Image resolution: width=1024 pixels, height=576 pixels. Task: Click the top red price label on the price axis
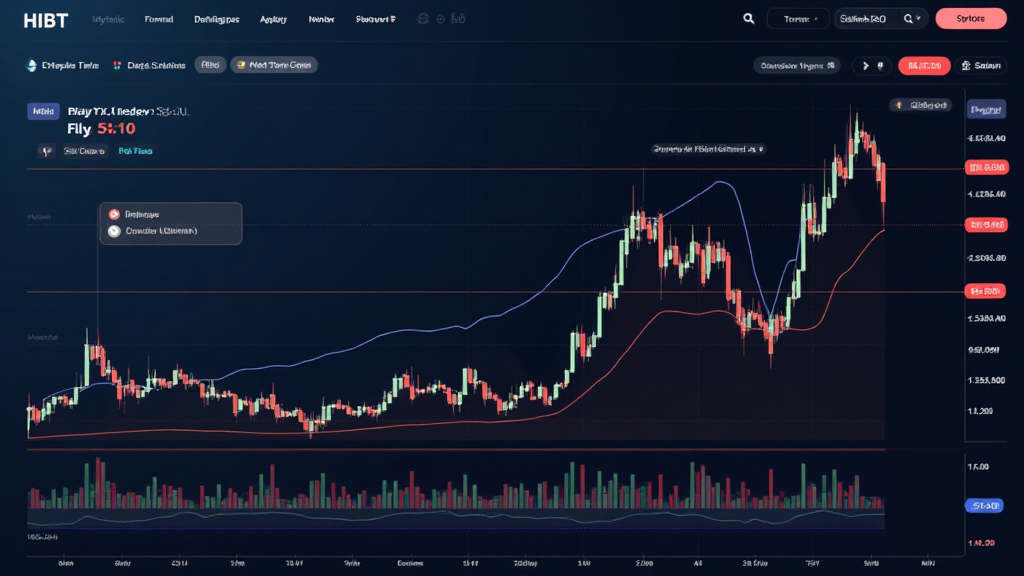click(x=984, y=167)
